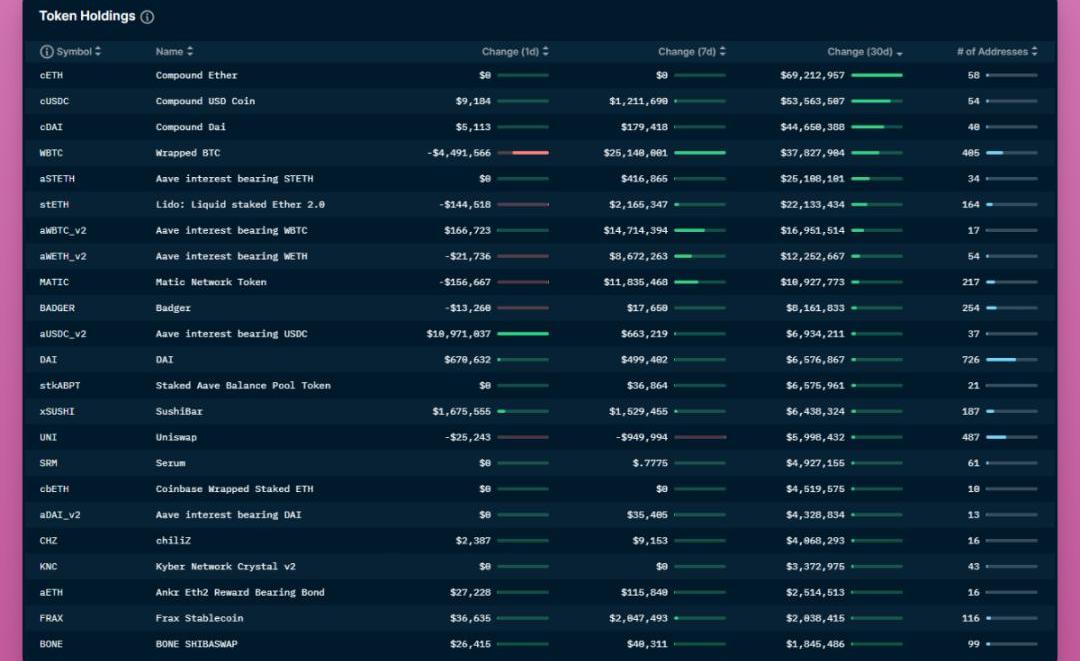Click the sort arrows beside Name header
This screenshot has width=1080, height=661.
190,52
